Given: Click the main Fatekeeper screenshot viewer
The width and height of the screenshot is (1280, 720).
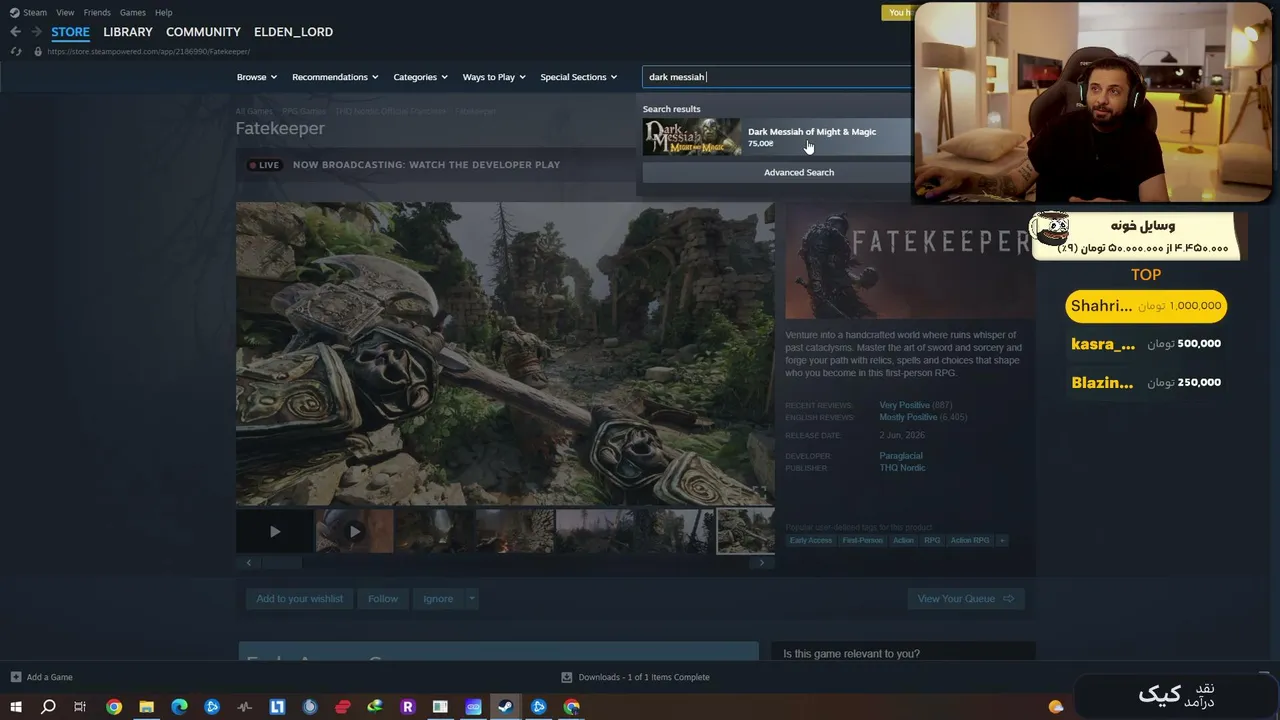Looking at the screenshot, I should click(505, 354).
